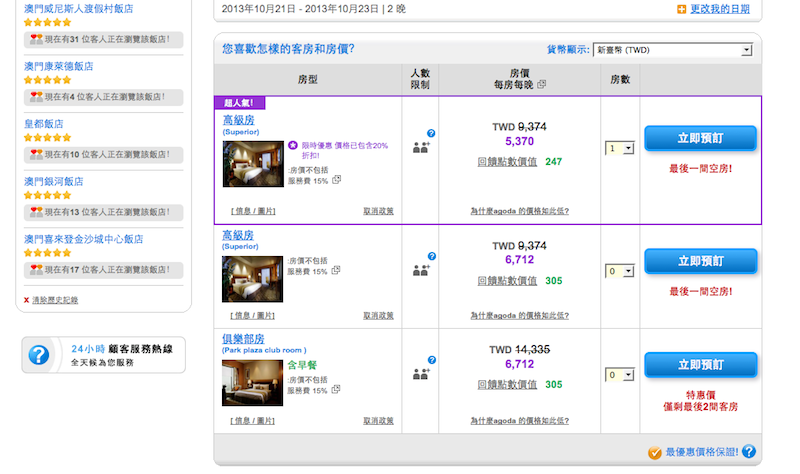This screenshot has width=800, height=474.
Task: Click help icon beside 最優惠價格保證
Action: (x=749, y=452)
